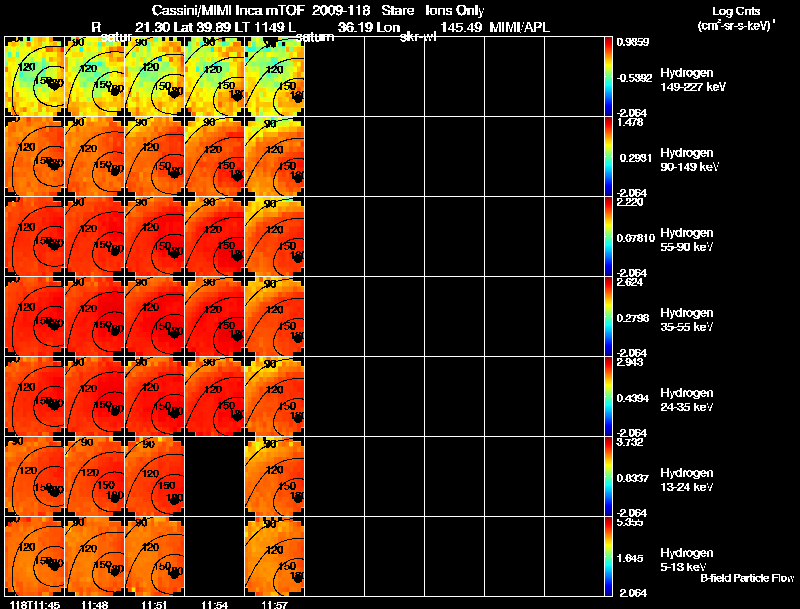
Task: Click the 'Hydrogen 55-90 keV' row label
Action: tap(687, 240)
